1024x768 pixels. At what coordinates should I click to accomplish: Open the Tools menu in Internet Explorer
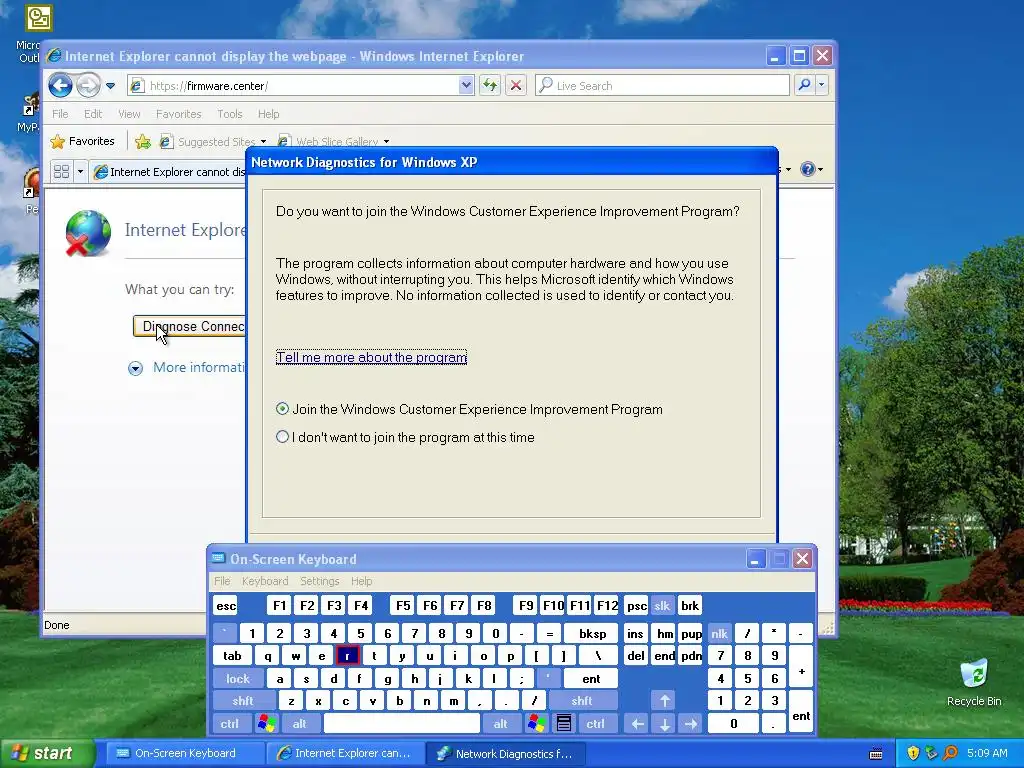229,114
